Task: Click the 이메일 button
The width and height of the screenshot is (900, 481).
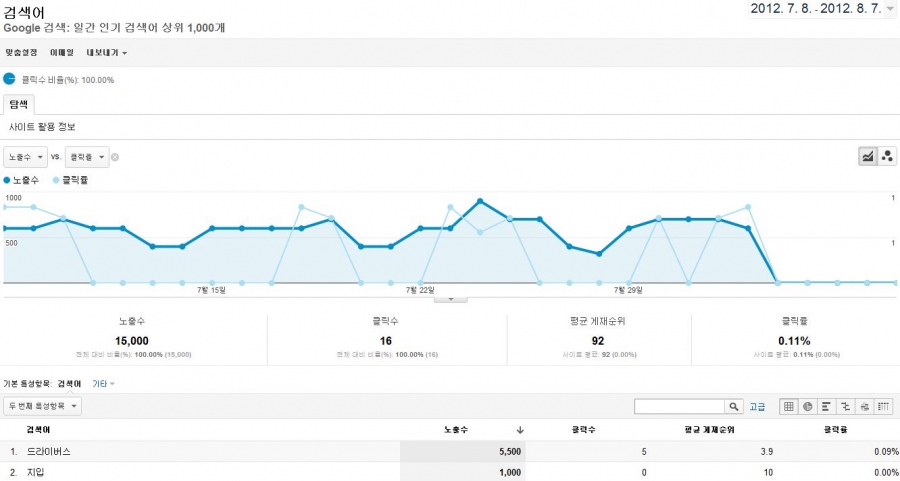Action: tap(62, 52)
